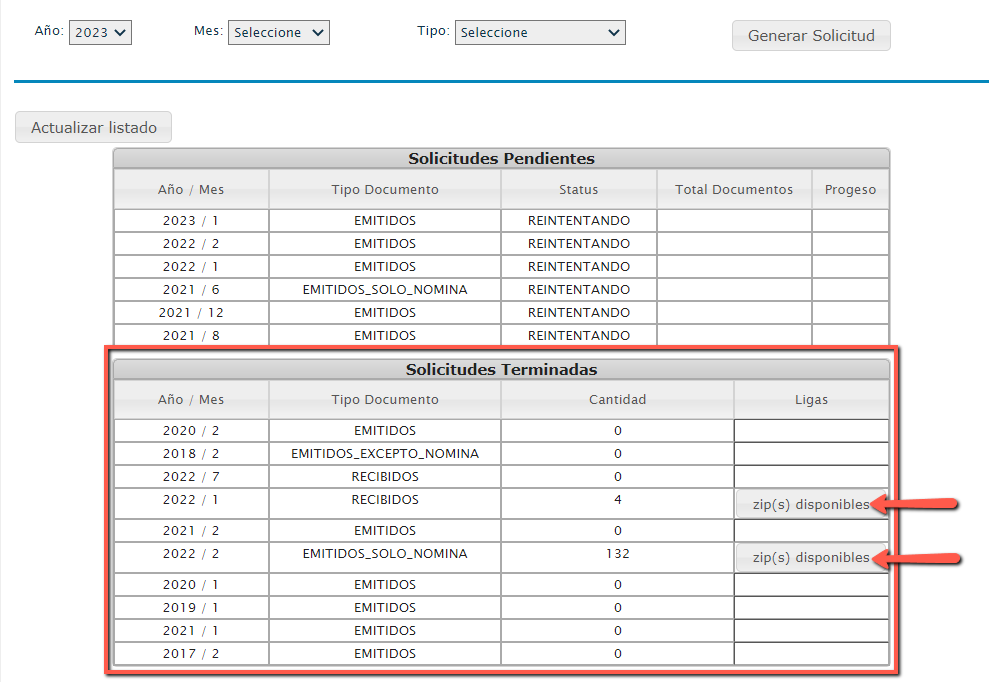The width and height of the screenshot is (992, 682).
Task: Click the Cantidad column header
Action: click(x=617, y=400)
